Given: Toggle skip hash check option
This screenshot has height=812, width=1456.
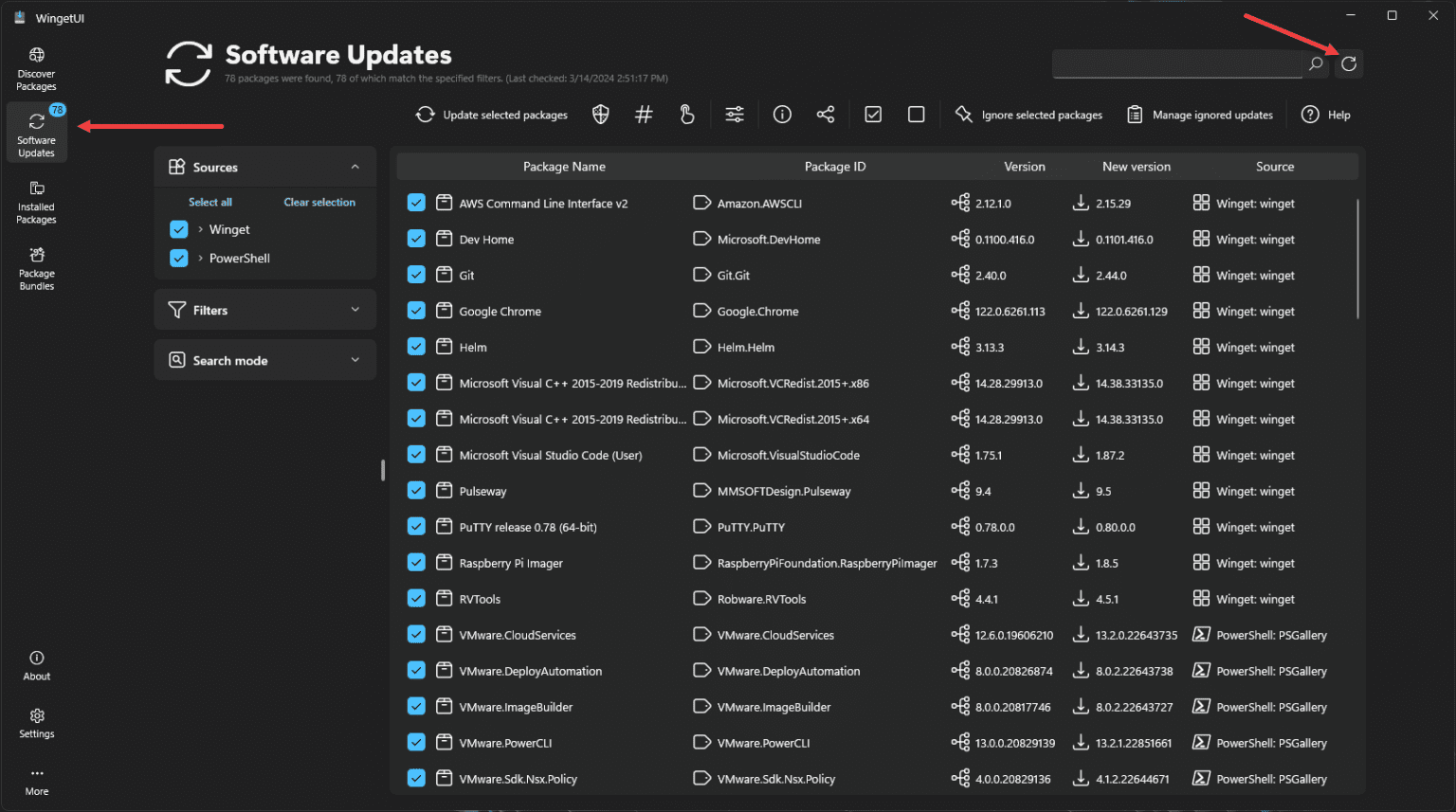Looking at the screenshot, I should 644,114.
